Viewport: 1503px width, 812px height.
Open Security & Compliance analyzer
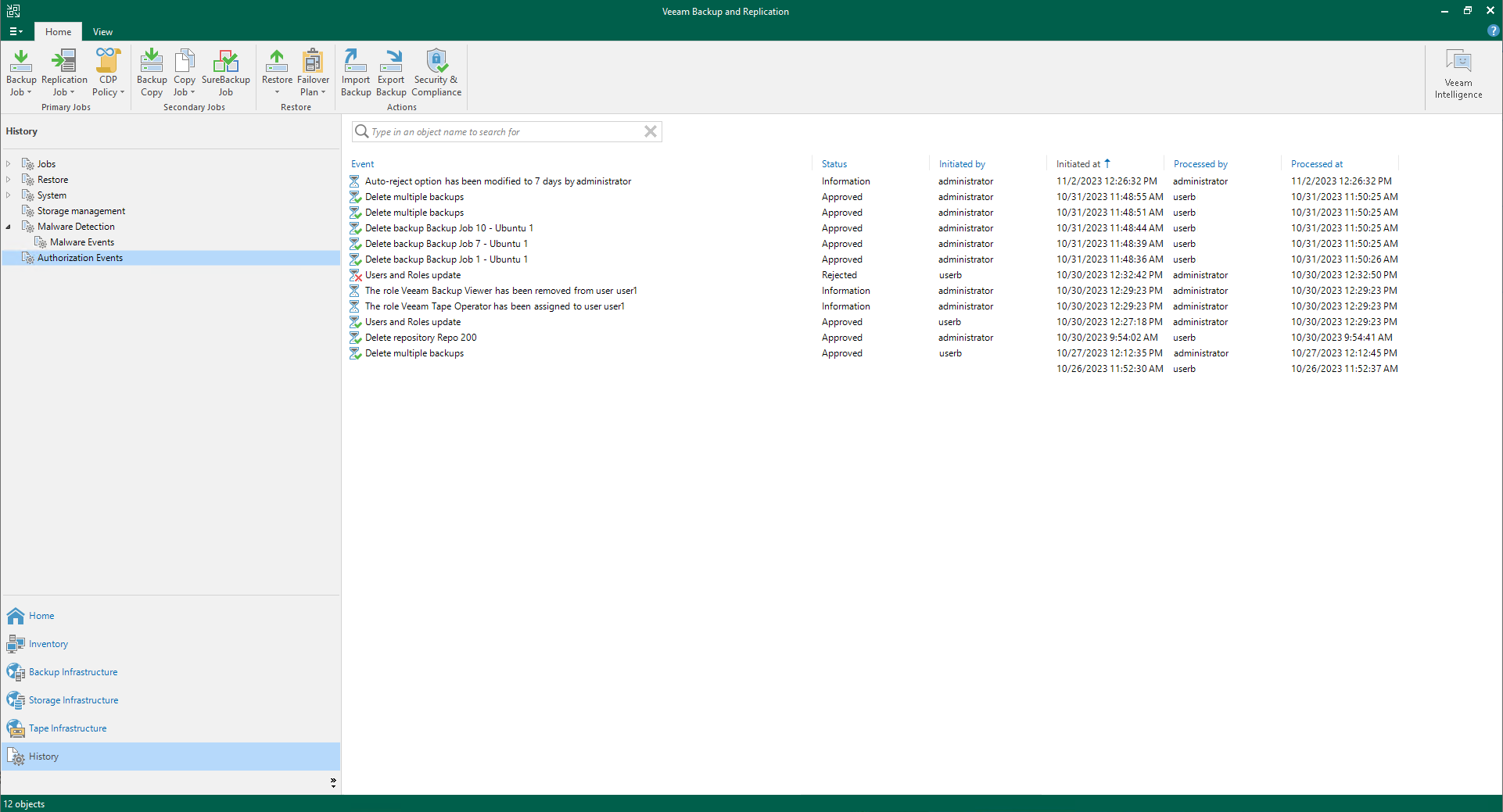pos(436,73)
